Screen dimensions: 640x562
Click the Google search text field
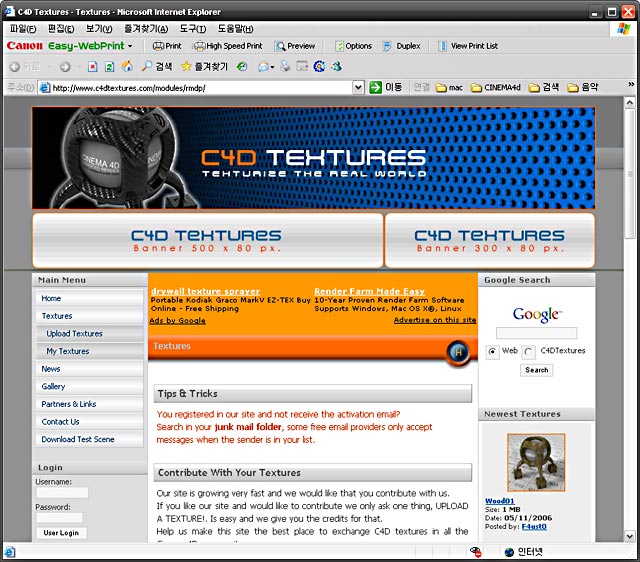pos(536,333)
